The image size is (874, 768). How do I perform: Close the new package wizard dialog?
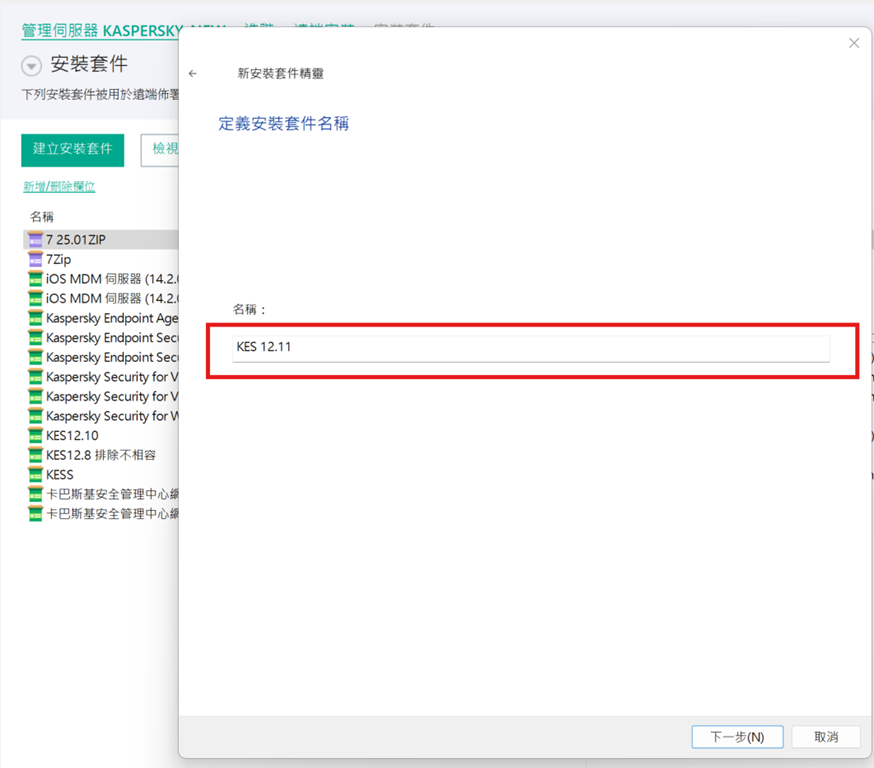[x=853, y=43]
